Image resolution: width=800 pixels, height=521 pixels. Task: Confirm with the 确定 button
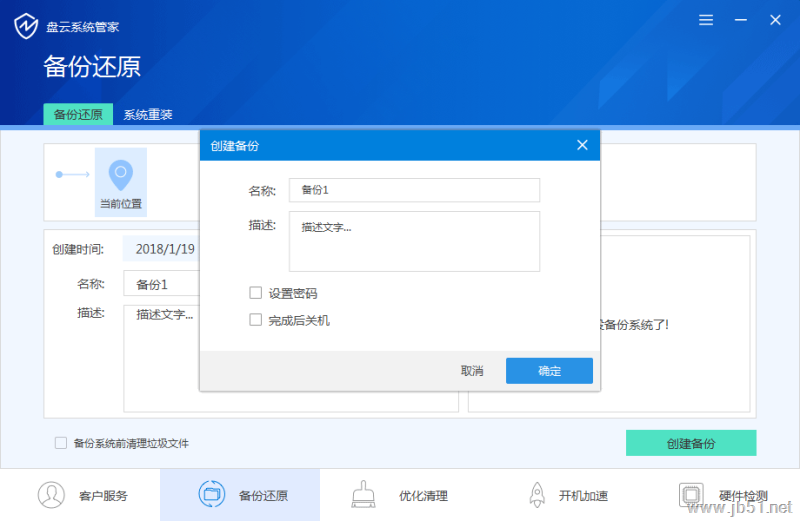point(549,370)
